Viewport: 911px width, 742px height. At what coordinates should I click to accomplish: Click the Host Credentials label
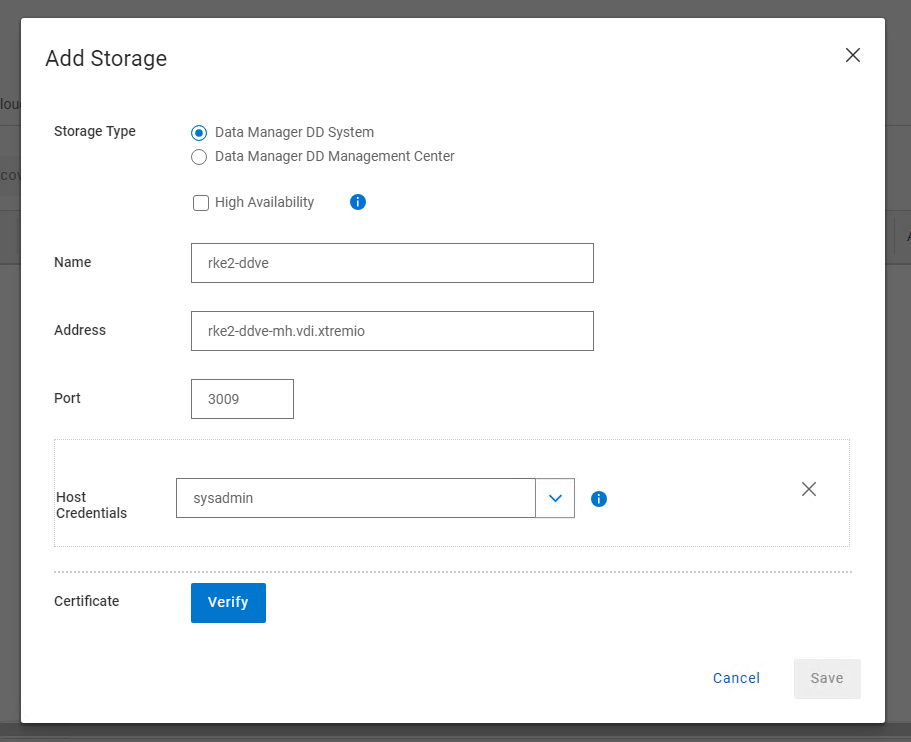click(x=91, y=505)
